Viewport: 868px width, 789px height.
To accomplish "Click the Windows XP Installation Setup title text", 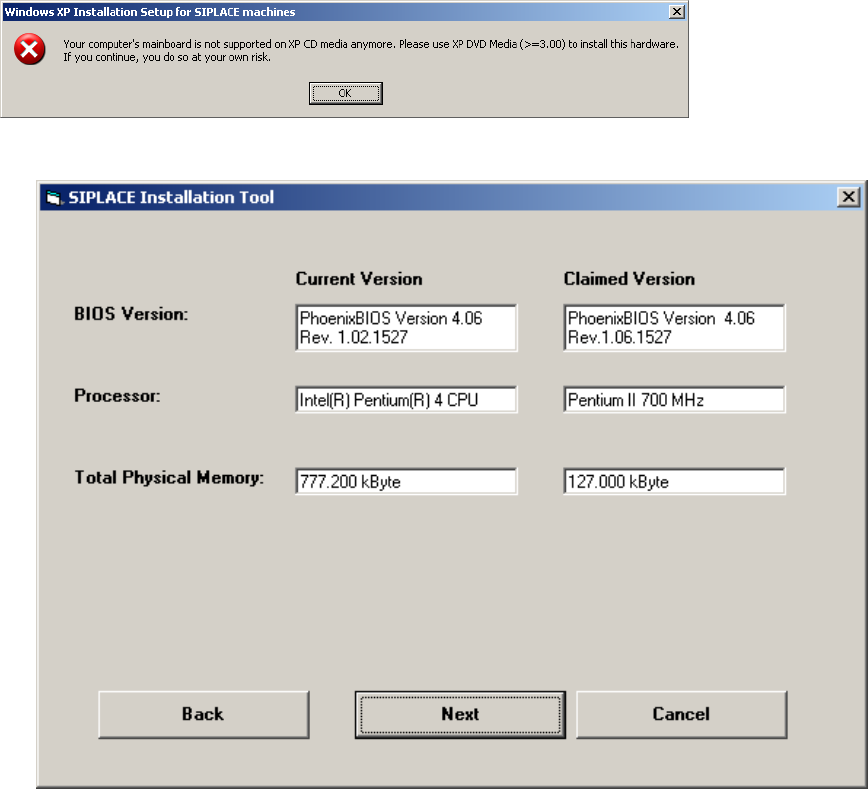I will pyautogui.click(x=150, y=12).
